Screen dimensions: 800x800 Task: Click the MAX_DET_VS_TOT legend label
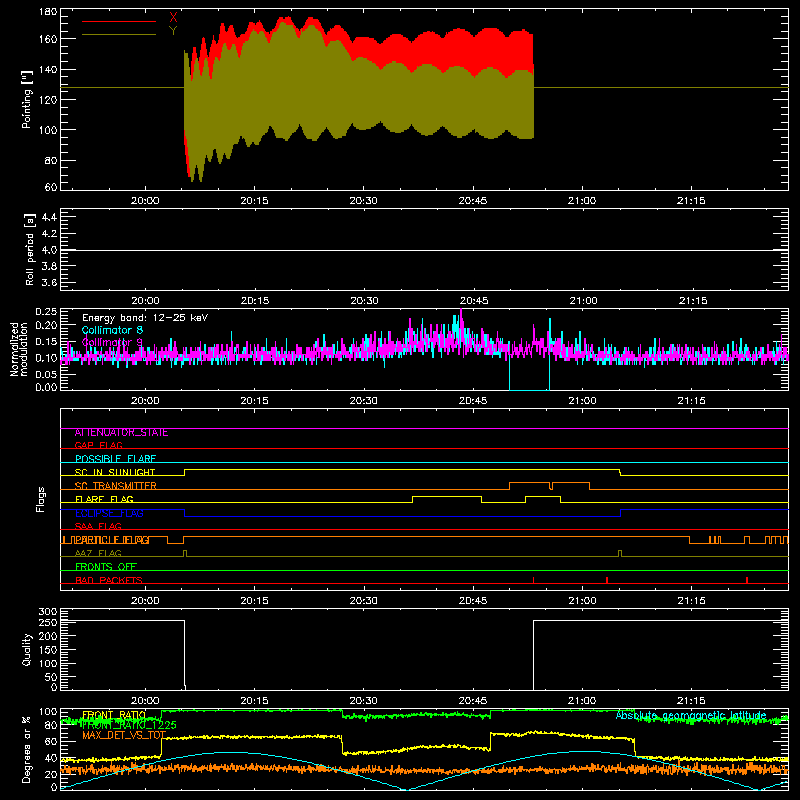(124, 735)
